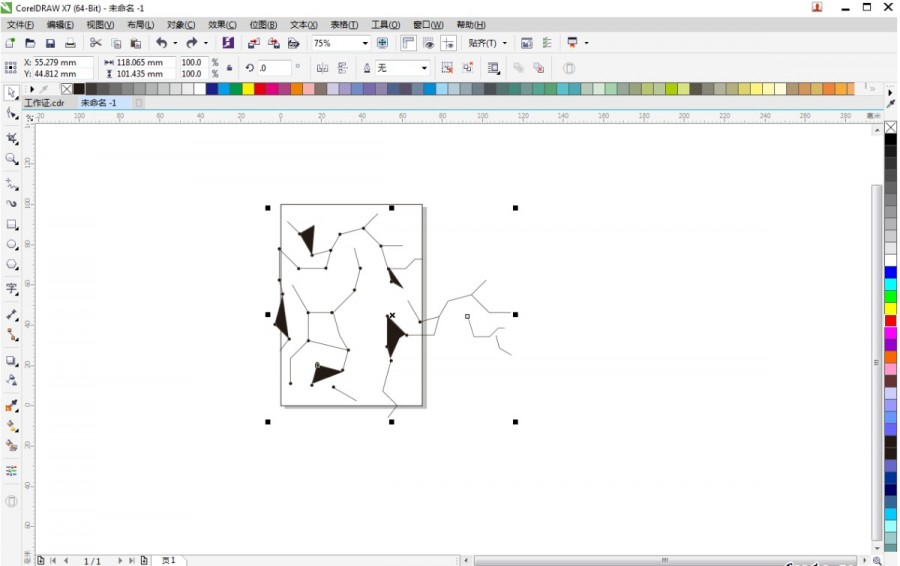Select the Smart Fill tool
This screenshot has height=566, width=900.
[x=11, y=445]
